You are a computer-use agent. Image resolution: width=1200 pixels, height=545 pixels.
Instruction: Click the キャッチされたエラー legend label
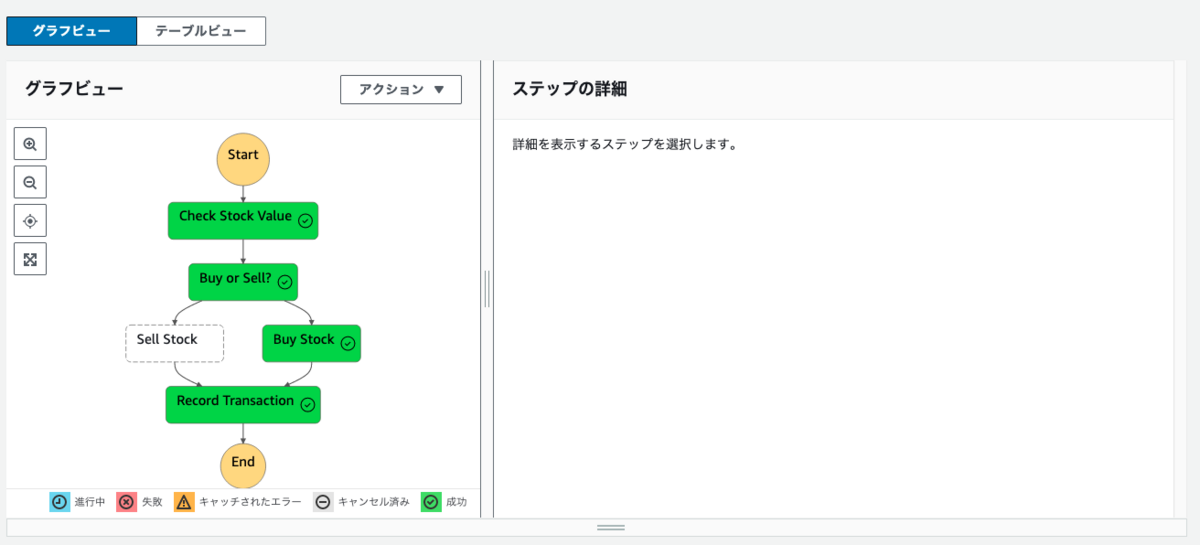250,502
